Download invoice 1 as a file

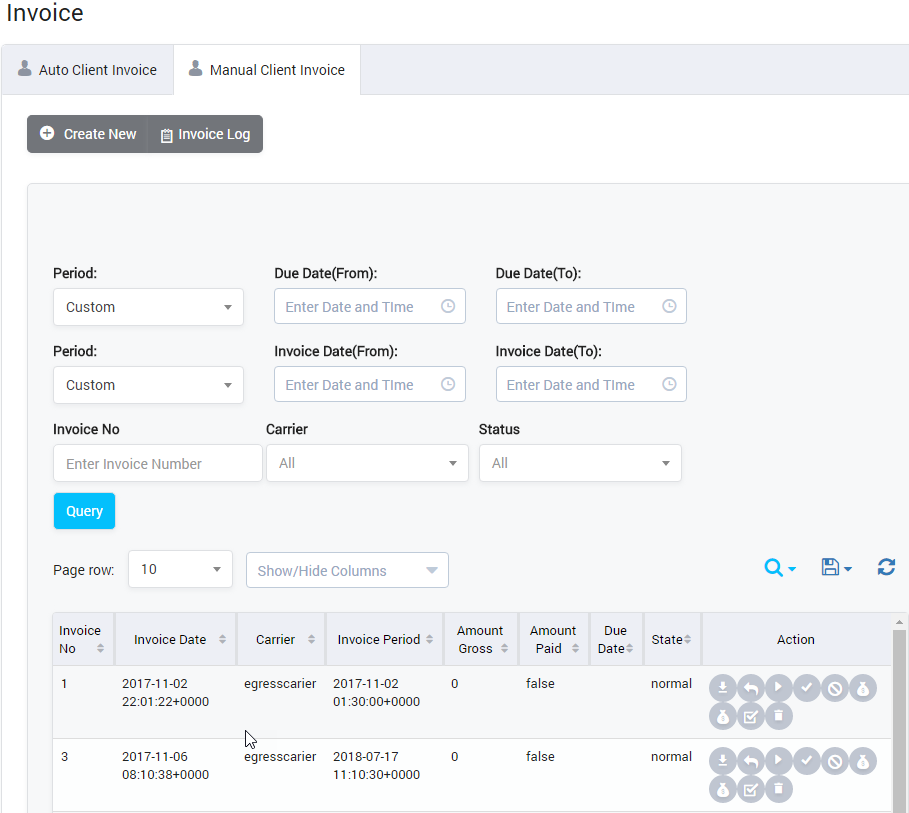coord(723,688)
